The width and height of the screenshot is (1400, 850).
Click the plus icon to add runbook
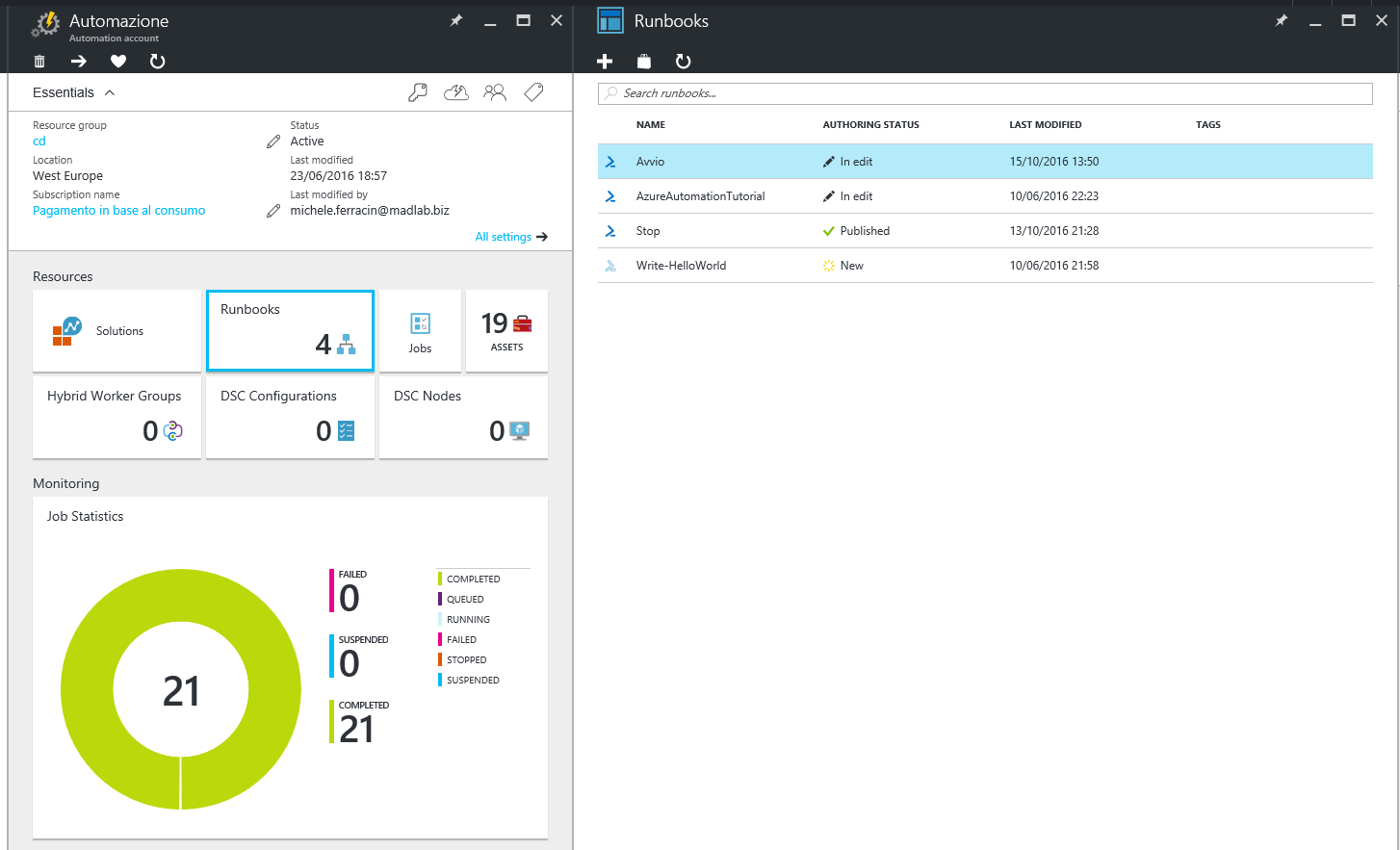(605, 62)
